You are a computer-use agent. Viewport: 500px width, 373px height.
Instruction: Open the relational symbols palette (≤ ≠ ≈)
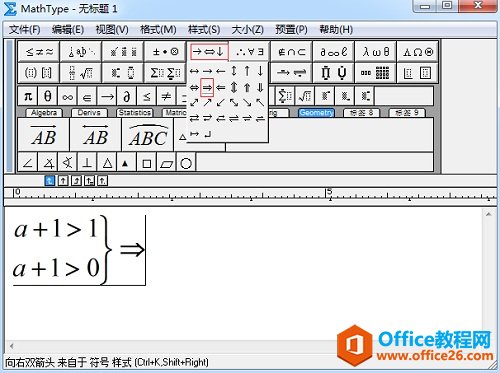tap(39, 52)
